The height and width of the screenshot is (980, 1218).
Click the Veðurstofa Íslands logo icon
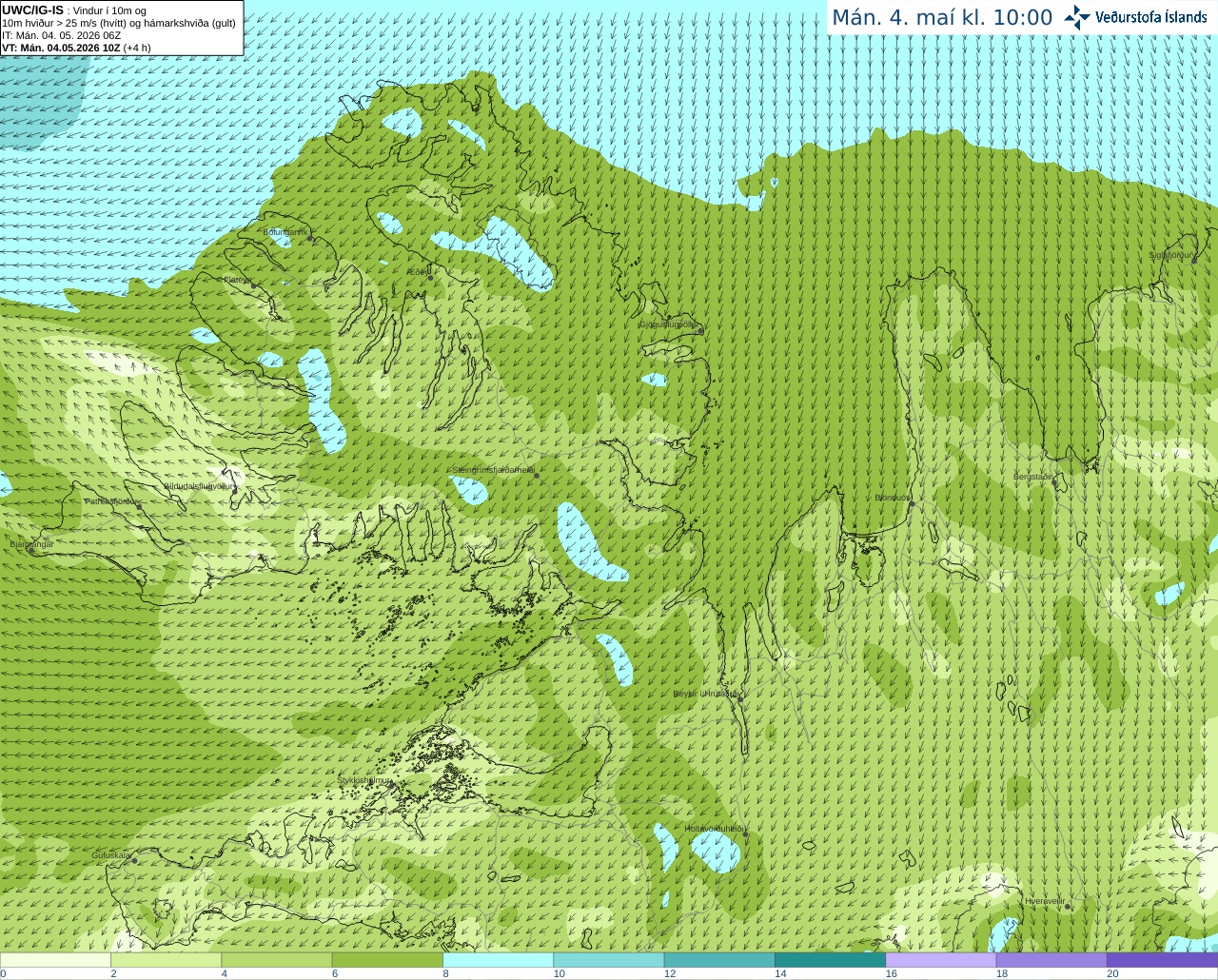[x=1076, y=17]
